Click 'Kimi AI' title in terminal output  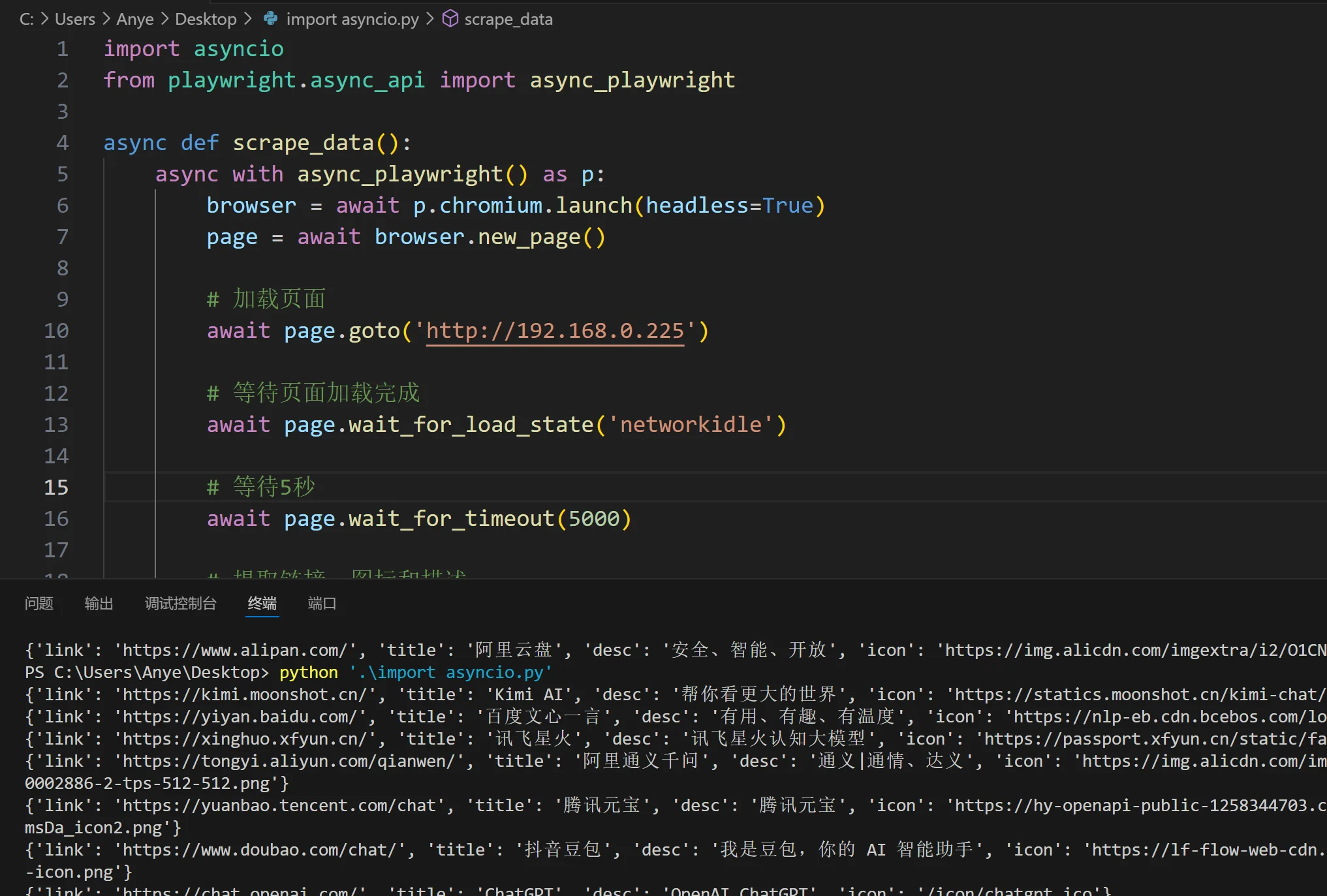coord(528,694)
